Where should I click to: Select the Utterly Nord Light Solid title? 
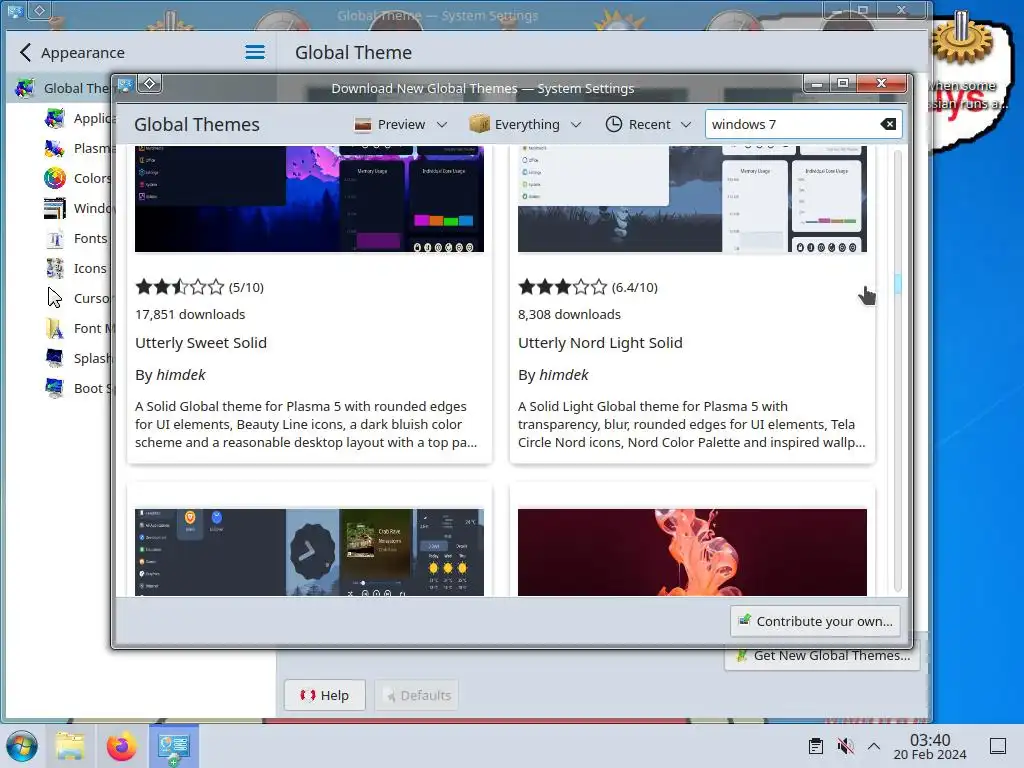(x=600, y=343)
